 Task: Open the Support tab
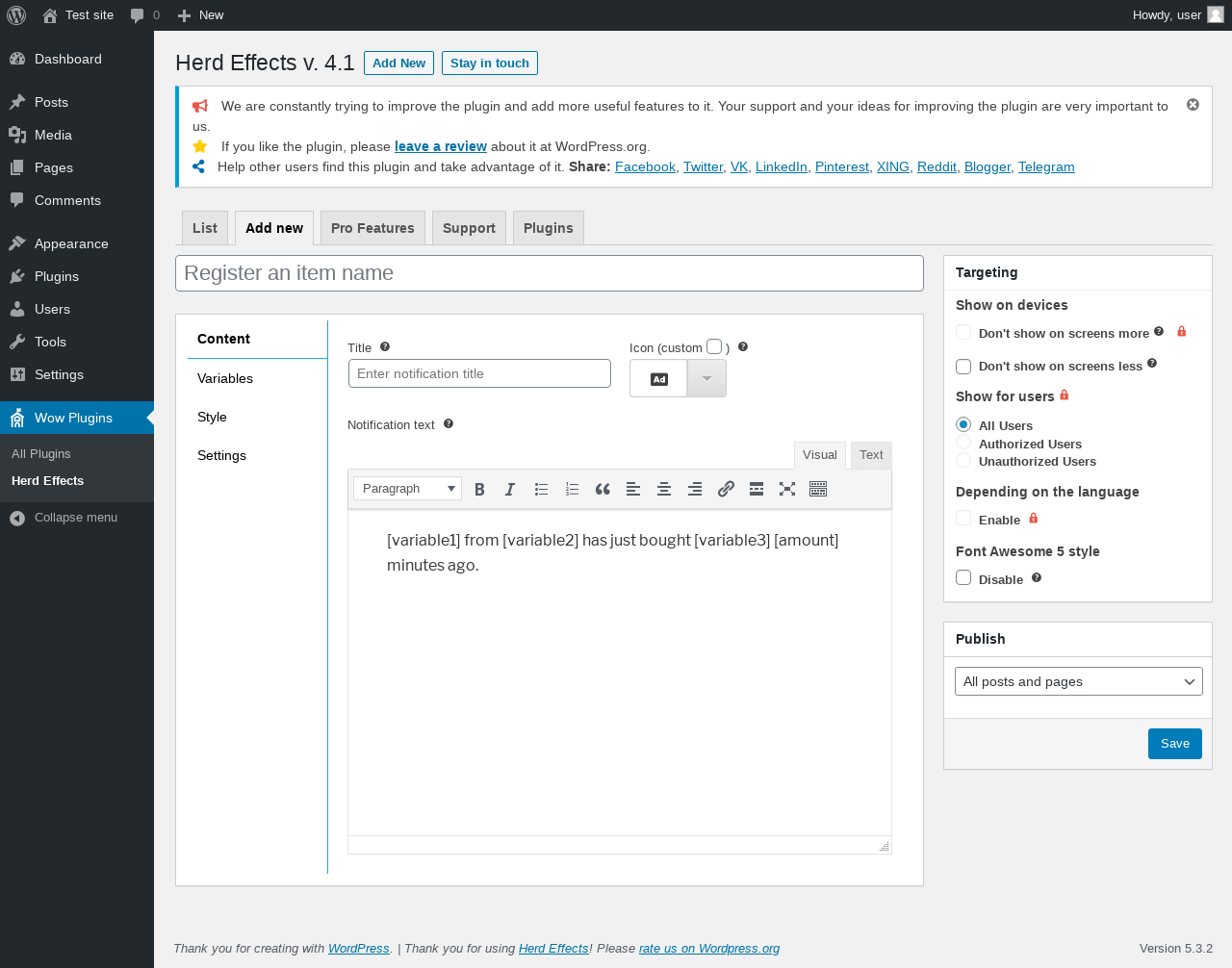469,228
